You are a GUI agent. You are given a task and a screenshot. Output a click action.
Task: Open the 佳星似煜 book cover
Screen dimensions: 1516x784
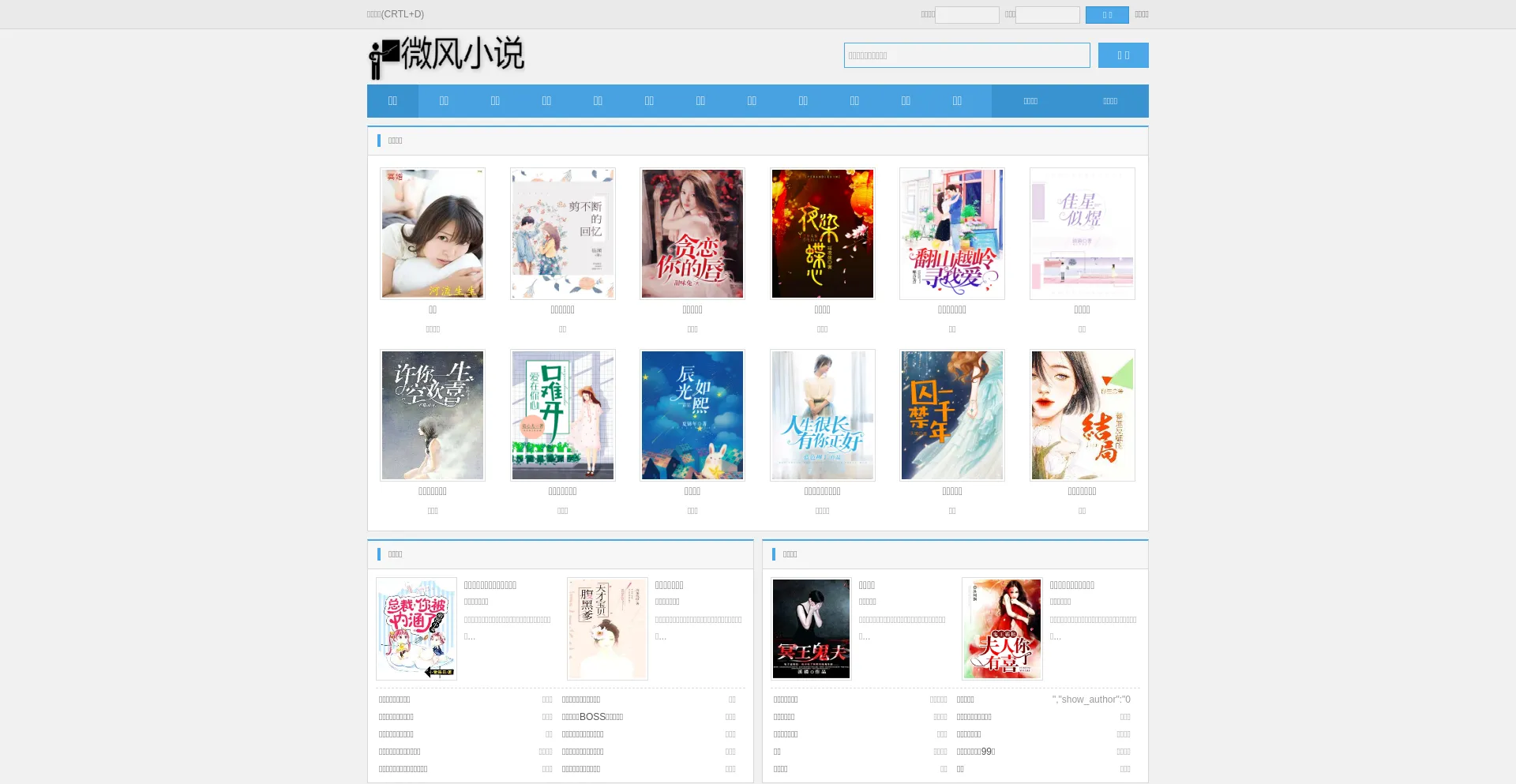click(1083, 234)
